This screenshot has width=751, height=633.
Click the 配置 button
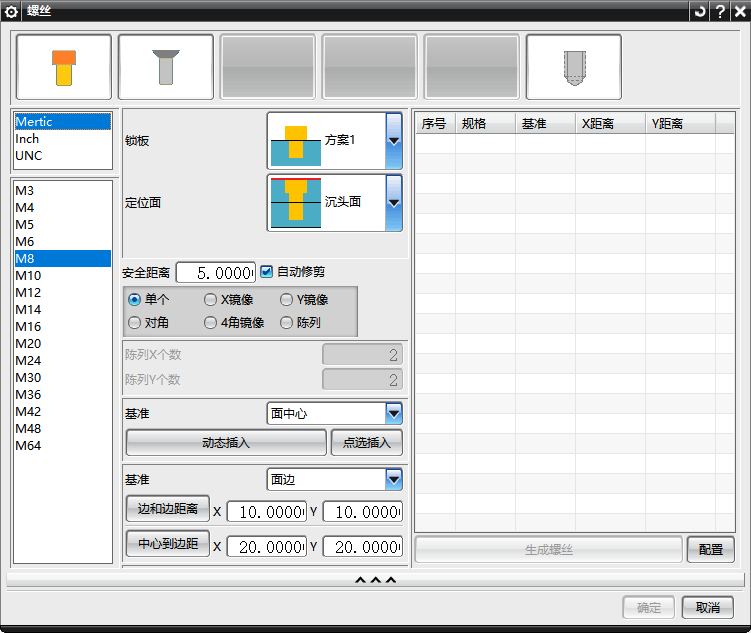click(710, 549)
